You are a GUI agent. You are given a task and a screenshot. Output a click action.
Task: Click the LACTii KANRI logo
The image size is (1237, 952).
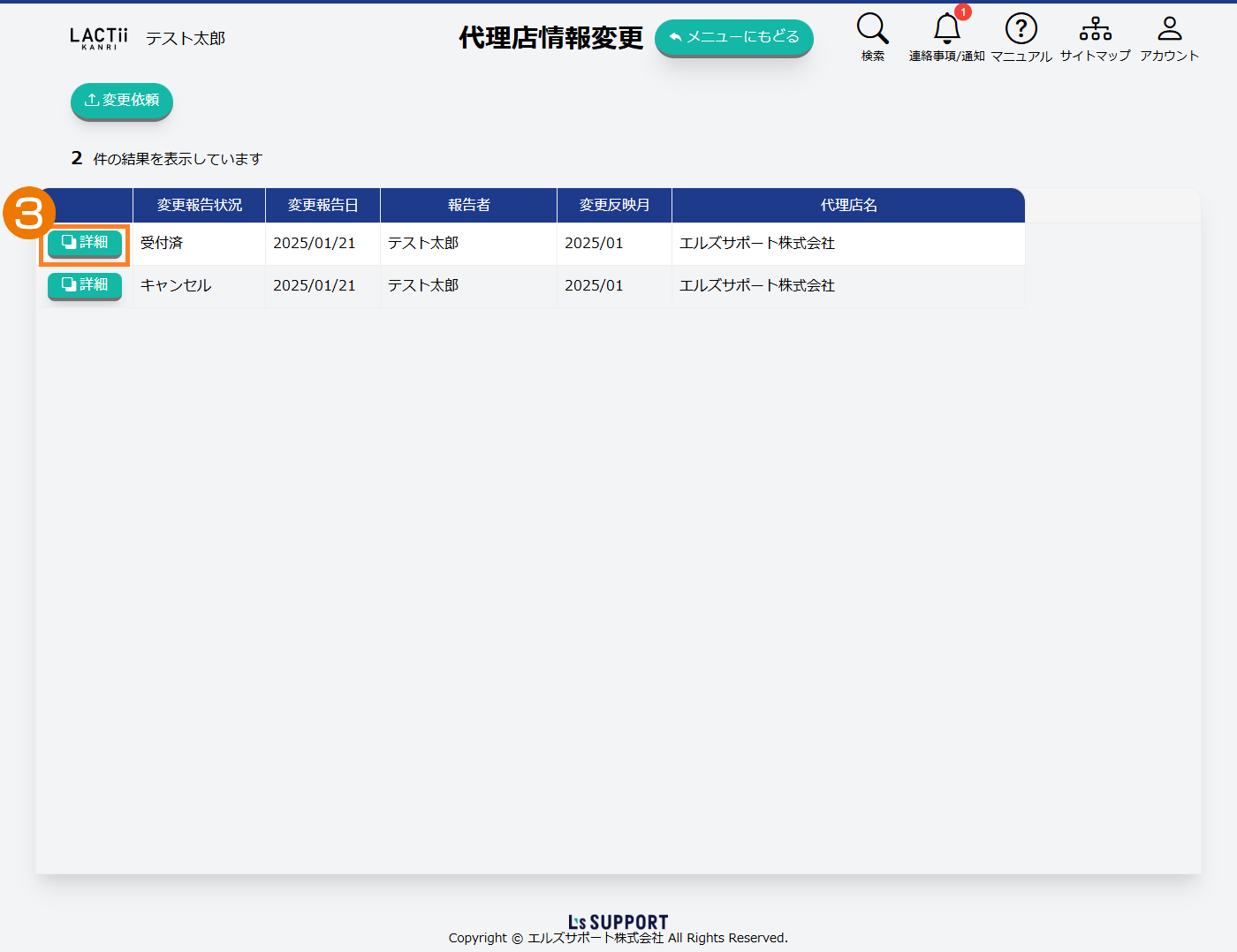pos(99,38)
